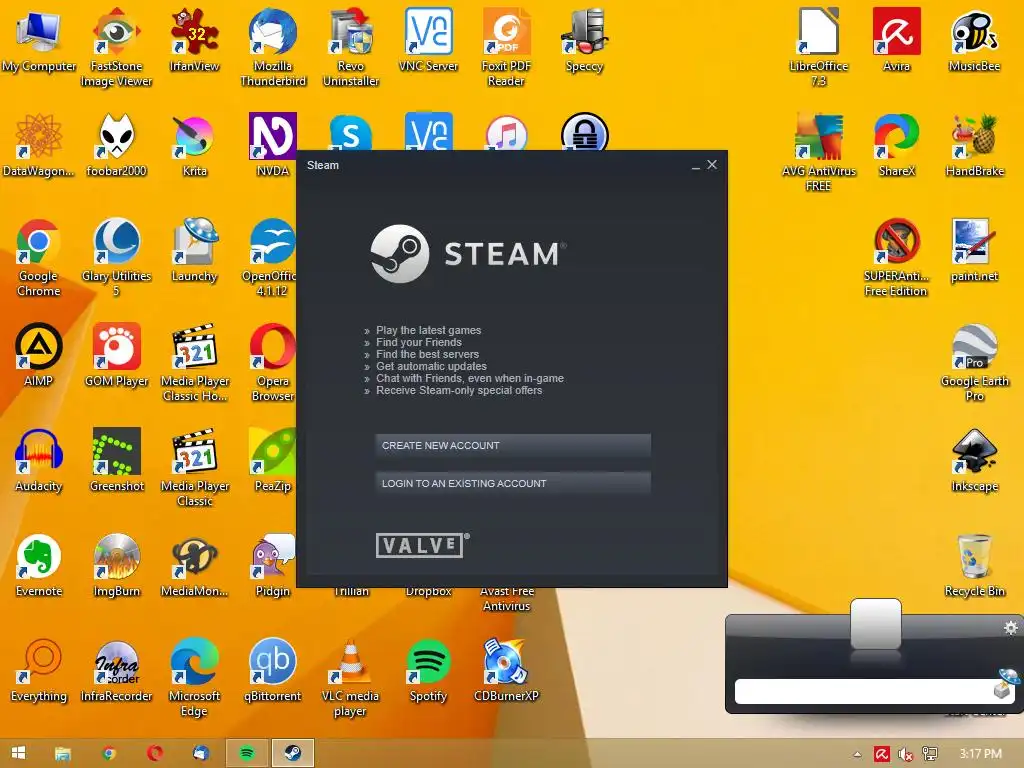1024x768 pixels.
Task: Open Greenshot desktop shortcut
Action: tap(116, 460)
